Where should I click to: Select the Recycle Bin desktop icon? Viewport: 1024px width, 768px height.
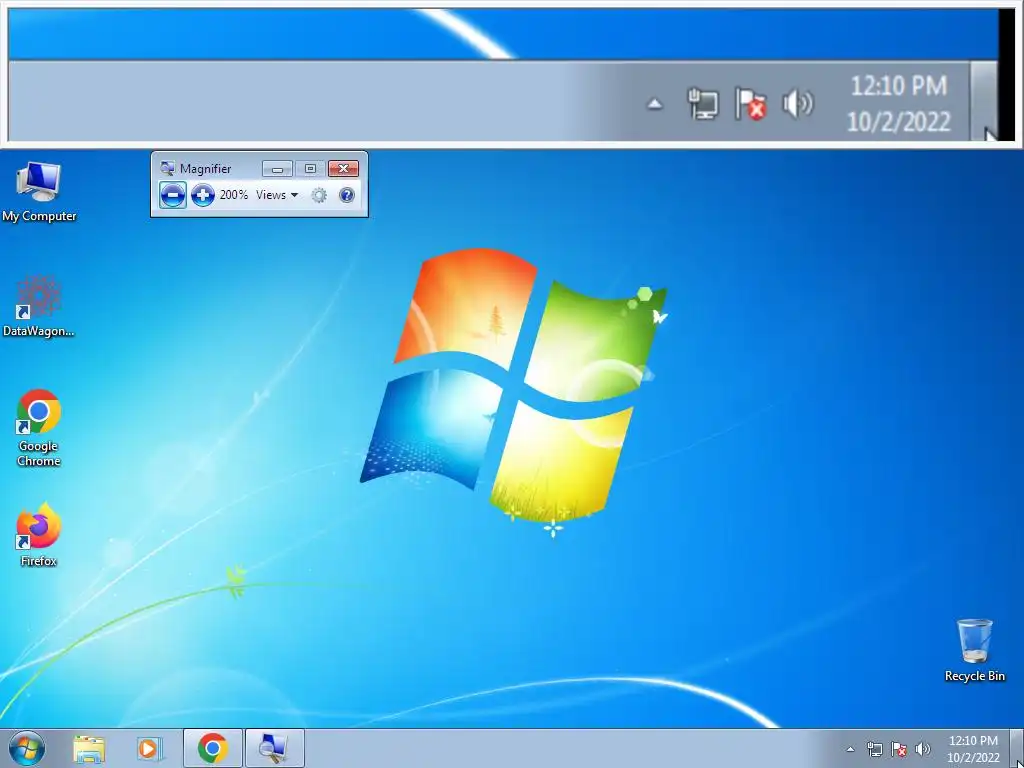coord(974,650)
